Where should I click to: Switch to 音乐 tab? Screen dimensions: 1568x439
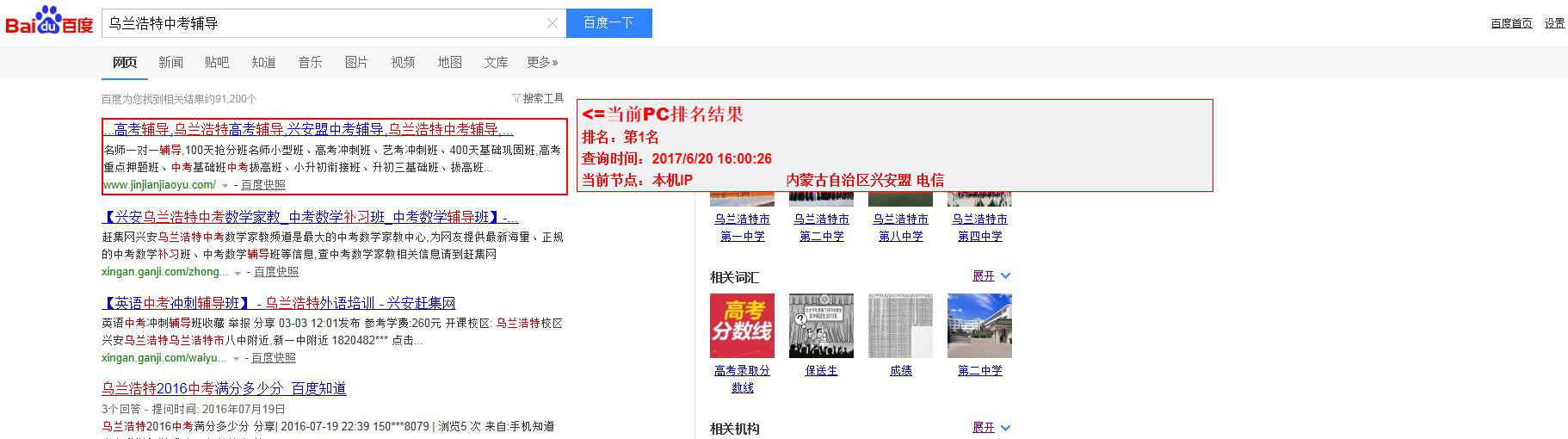[x=310, y=62]
